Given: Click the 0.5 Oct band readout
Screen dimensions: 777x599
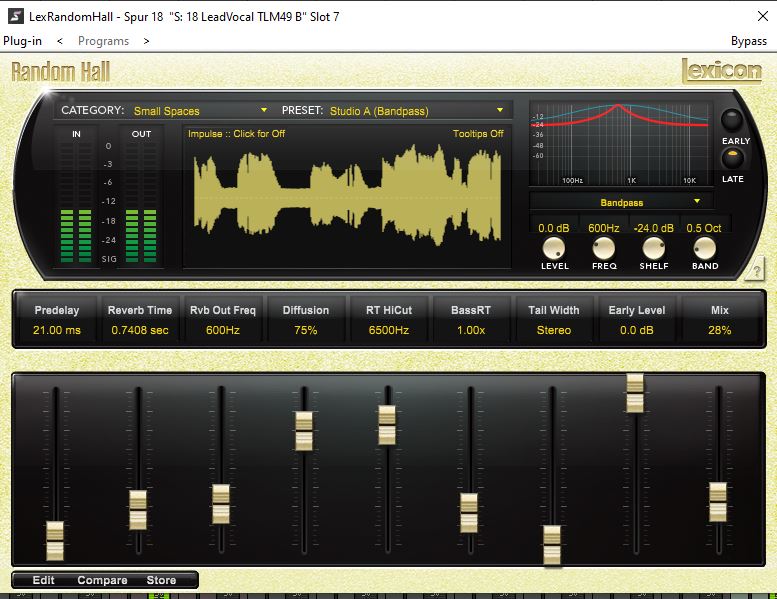Looking at the screenshot, I should pyautogui.click(x=704, y=228).
